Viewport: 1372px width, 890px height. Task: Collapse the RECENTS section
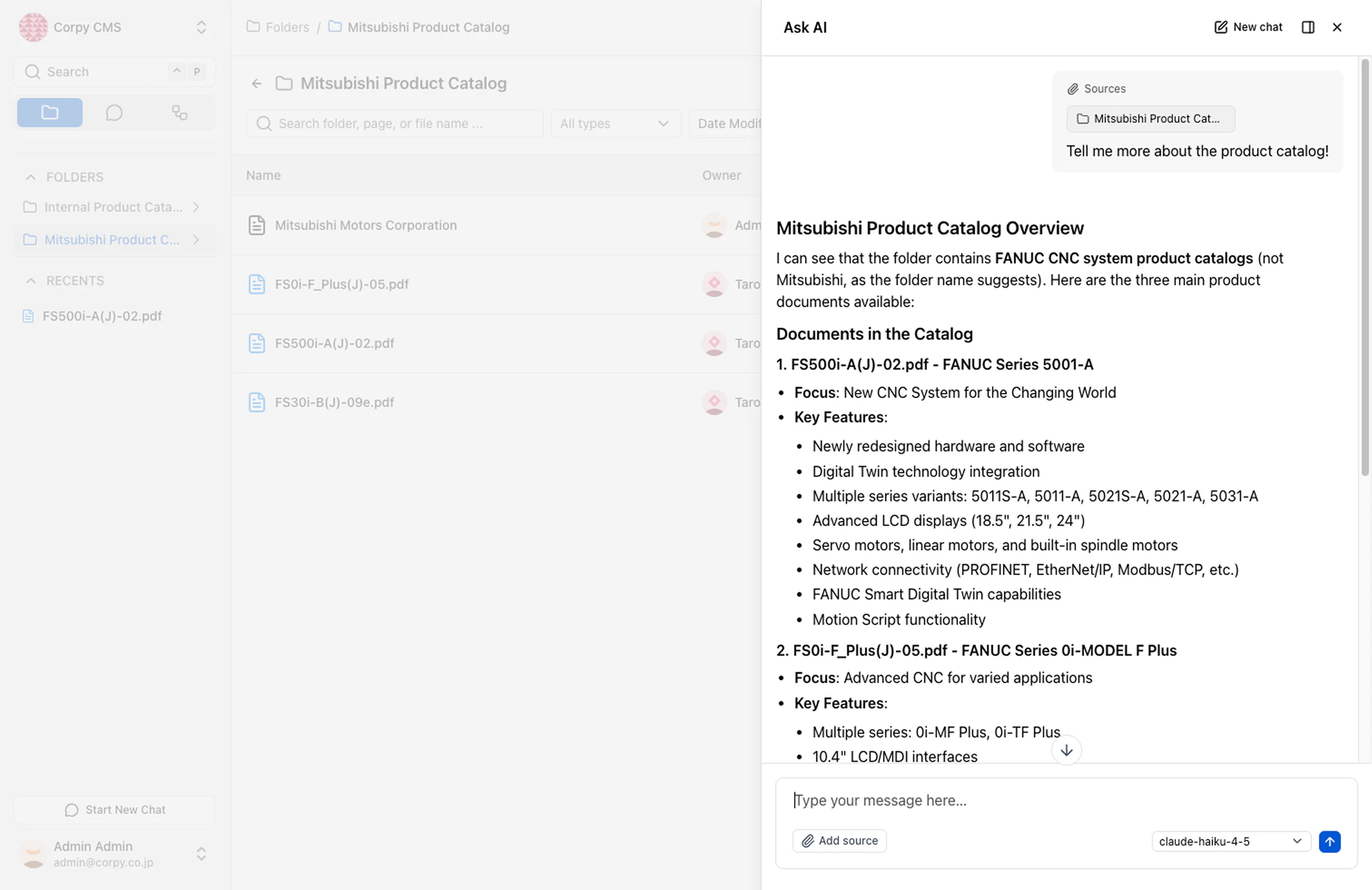[x=30, y=280]
